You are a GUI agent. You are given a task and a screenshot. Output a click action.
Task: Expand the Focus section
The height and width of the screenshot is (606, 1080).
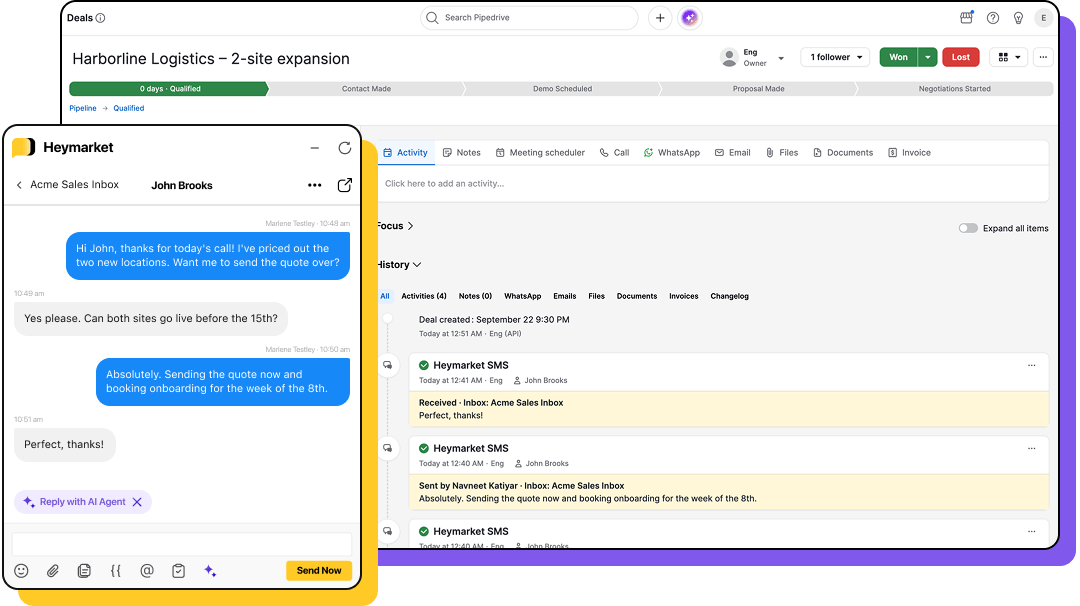coord(395,226)
